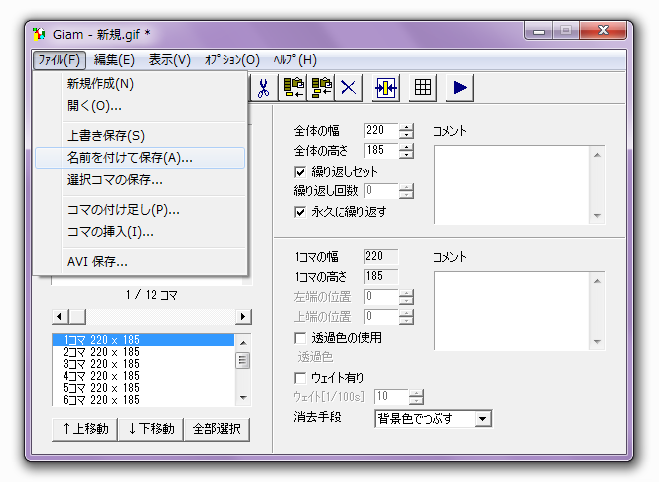
Task: Click the blue and yellow optimize icon
Action: (386, 88)
